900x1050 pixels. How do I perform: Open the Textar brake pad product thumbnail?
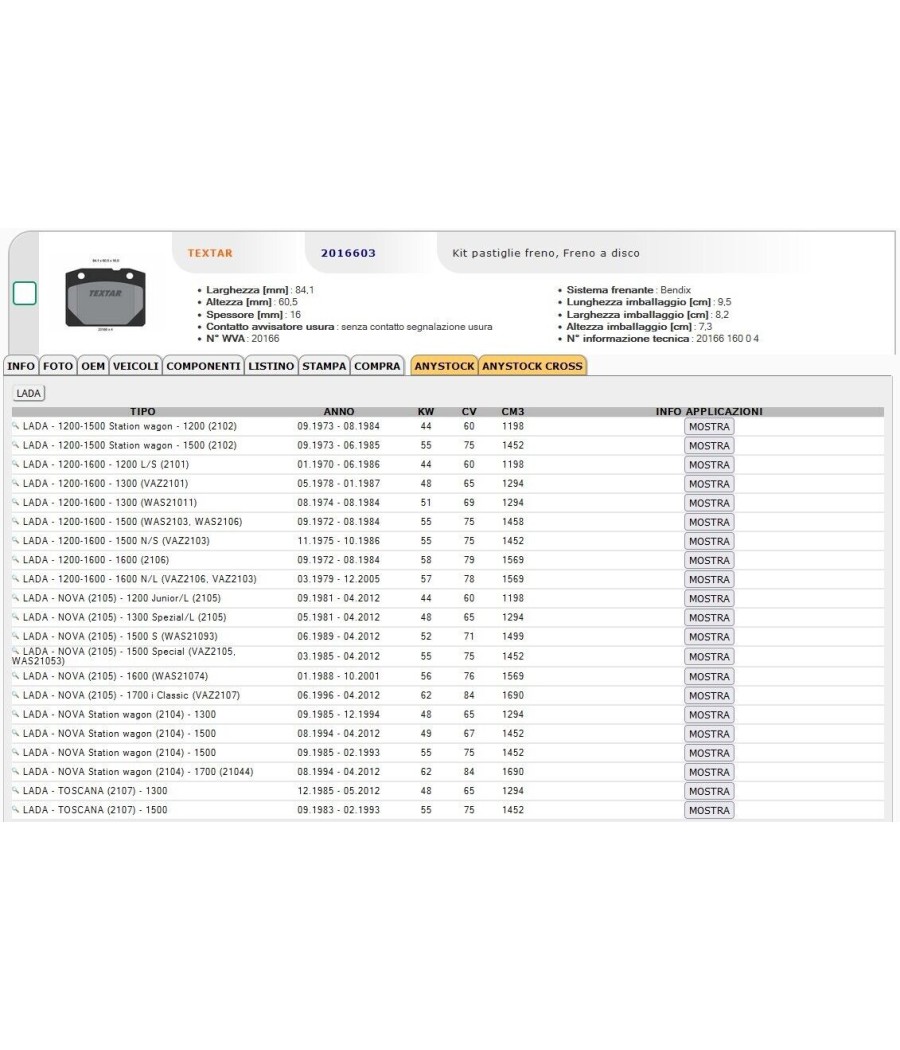(x=105, y=295)
